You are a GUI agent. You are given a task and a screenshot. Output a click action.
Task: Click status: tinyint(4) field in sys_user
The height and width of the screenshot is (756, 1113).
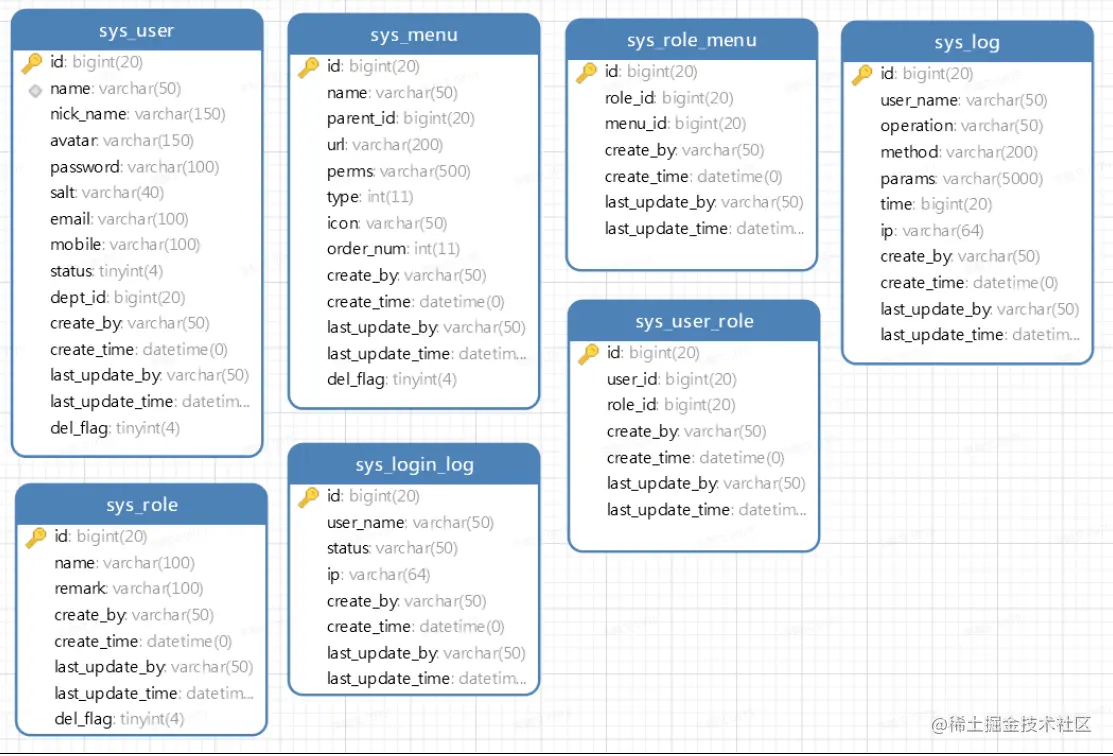pos(106,271)
